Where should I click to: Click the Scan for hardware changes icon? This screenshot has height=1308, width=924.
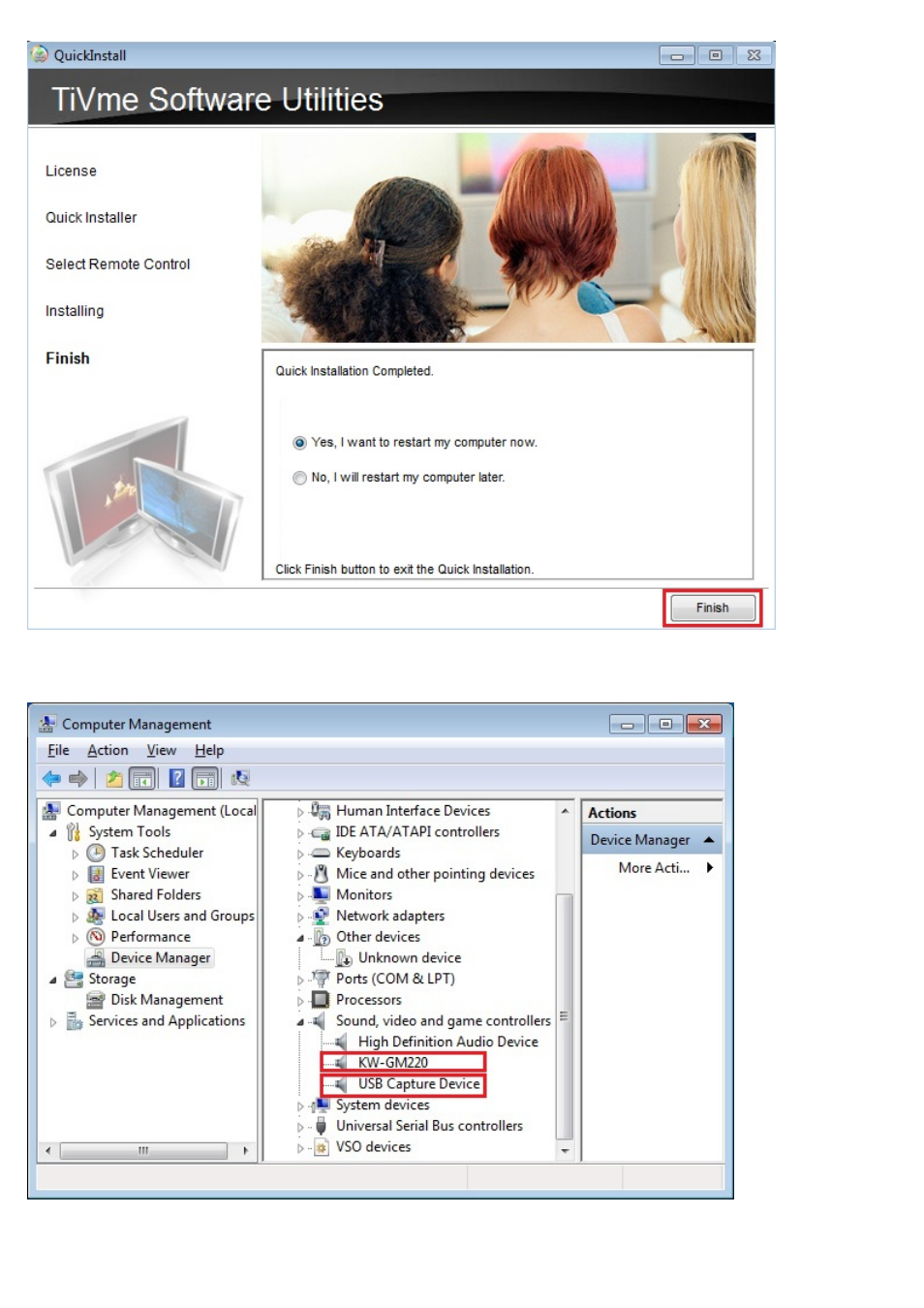point(240,778)
